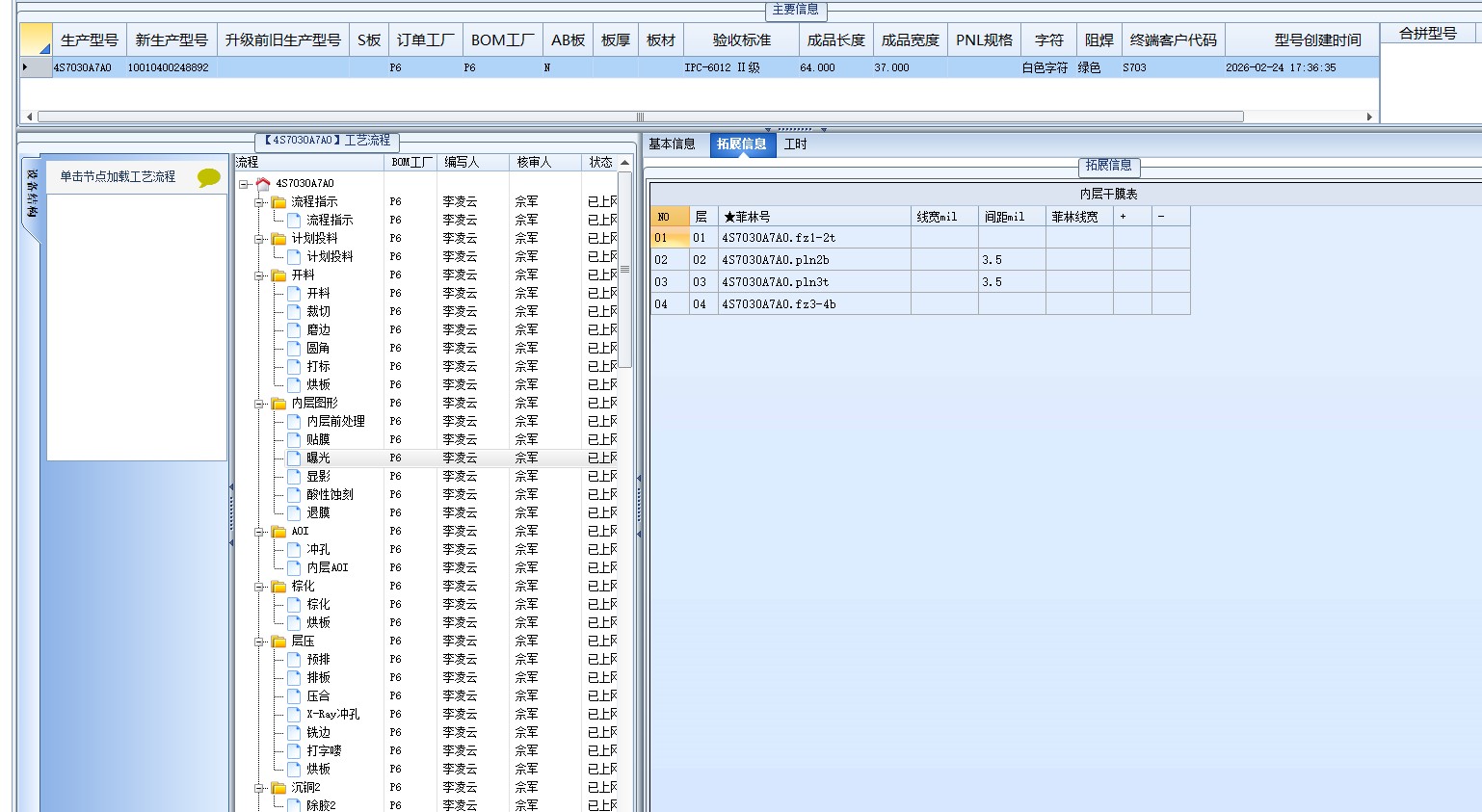1482x812 pixels.
Task: Click the document icon for 裁切
Action: point(294,312)
